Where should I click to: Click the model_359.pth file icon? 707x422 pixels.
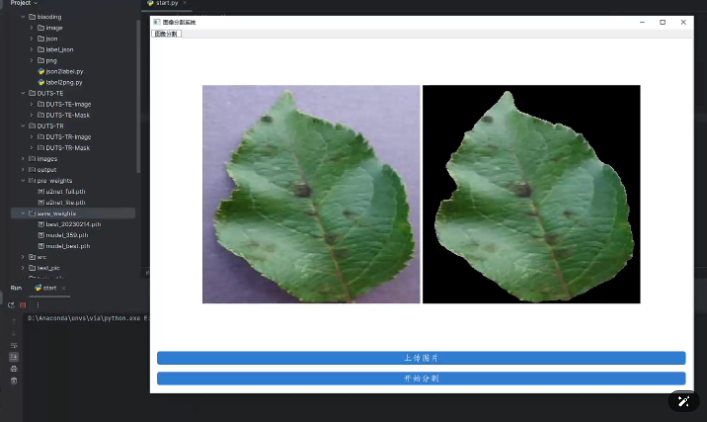coord(41,235)
